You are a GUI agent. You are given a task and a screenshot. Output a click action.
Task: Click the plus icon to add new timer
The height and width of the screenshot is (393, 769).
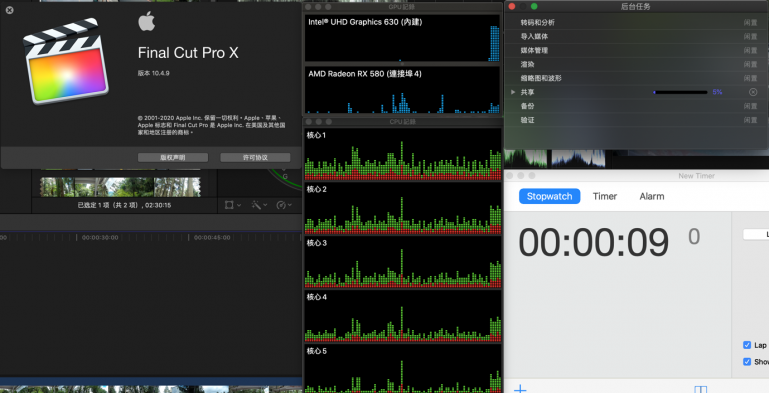pyautogui.click(x=520, y=389)
